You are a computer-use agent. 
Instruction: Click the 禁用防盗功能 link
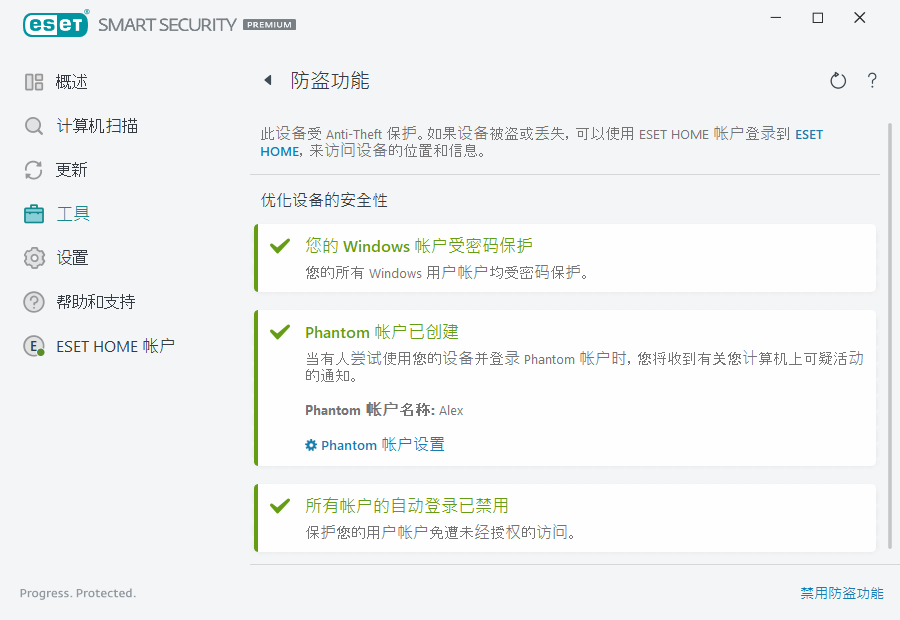coord(842,592)
